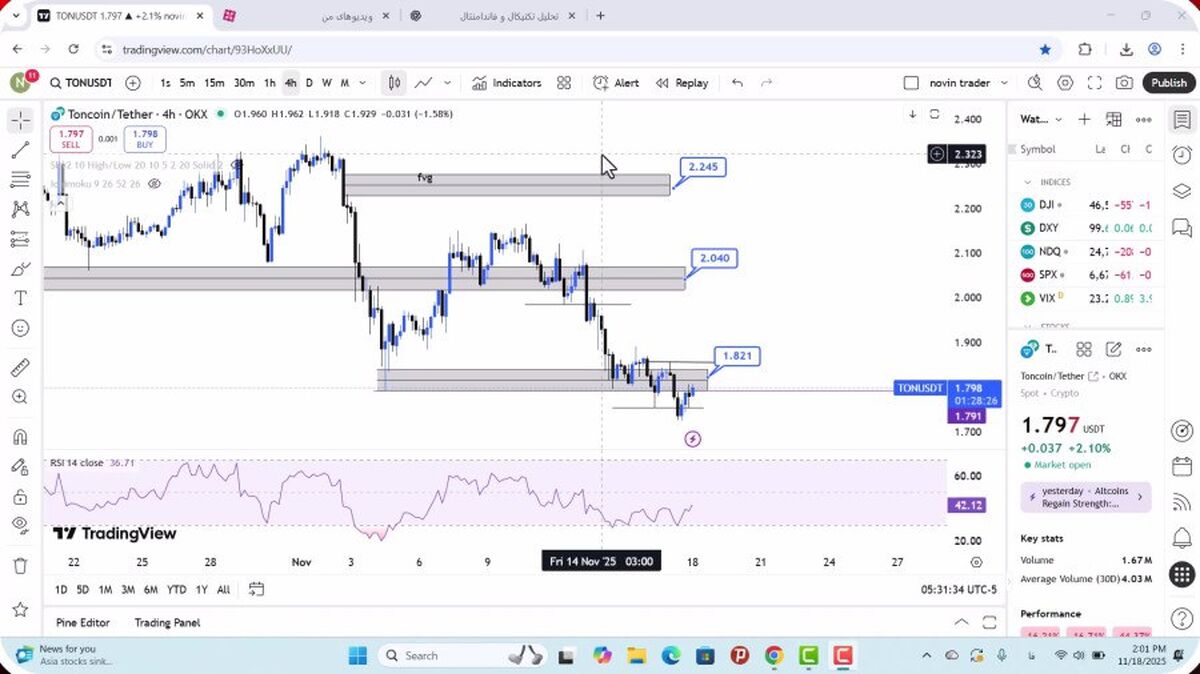Activate the zoom in tool
Screen dimensions: 1200x674
(20, 397)
